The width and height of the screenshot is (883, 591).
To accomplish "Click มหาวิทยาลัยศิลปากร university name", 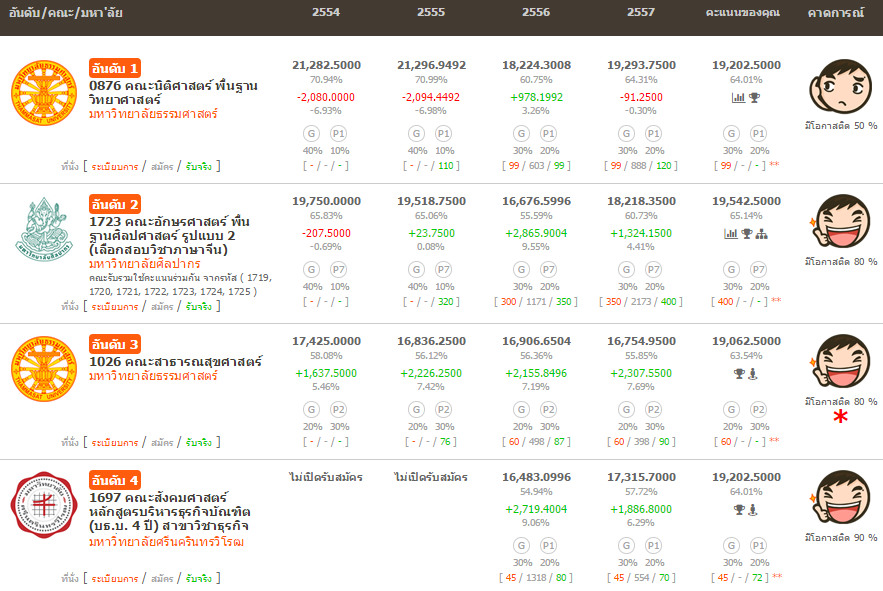I will tap(145, 264).
